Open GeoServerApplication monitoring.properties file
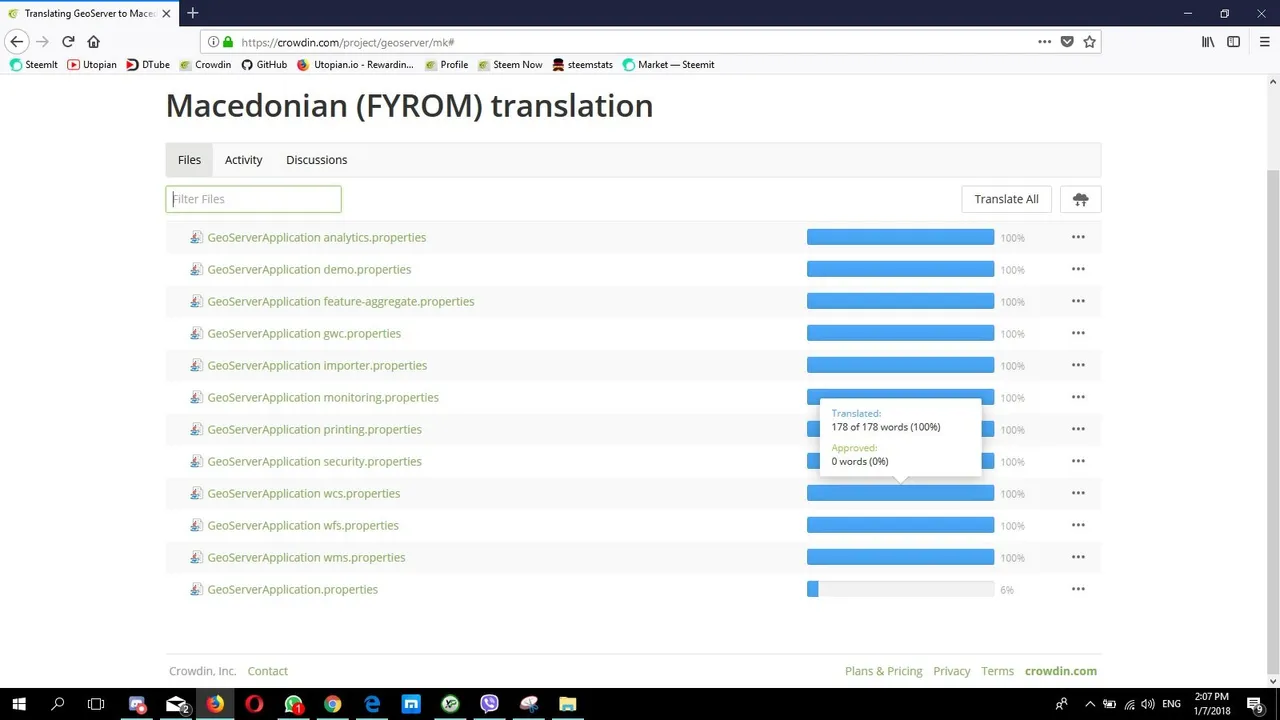Viewport: 1280px width, 720px height. click(323, 397)
